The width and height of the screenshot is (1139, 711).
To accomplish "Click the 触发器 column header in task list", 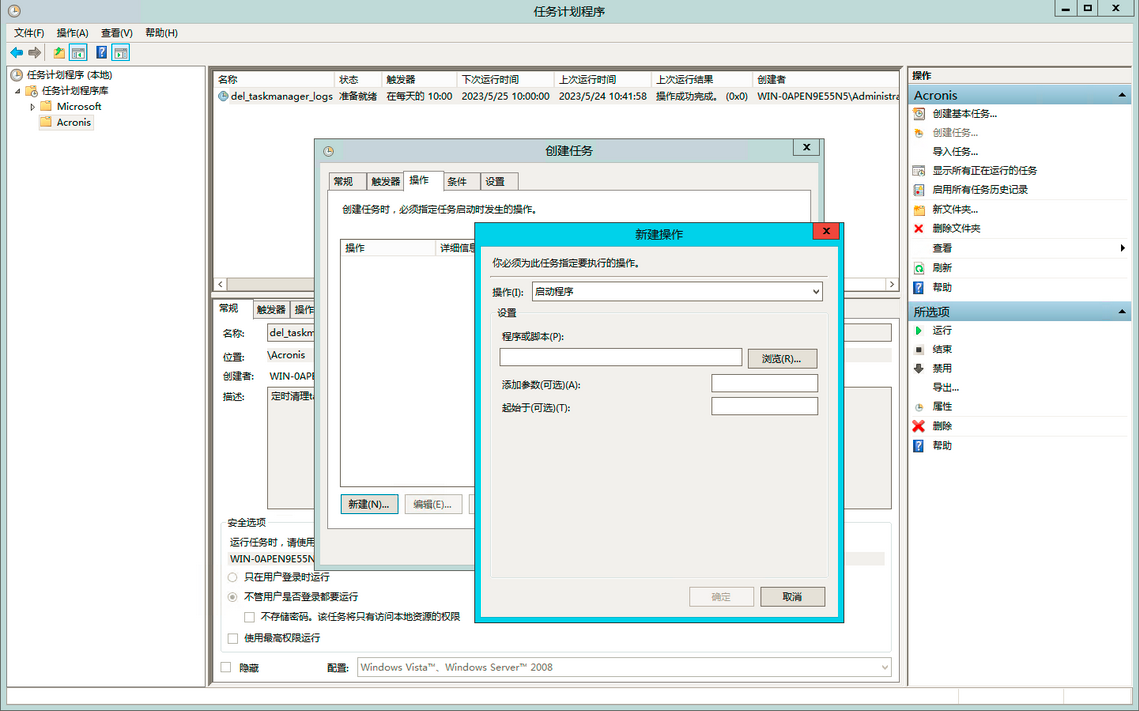I will click(418, 80).
